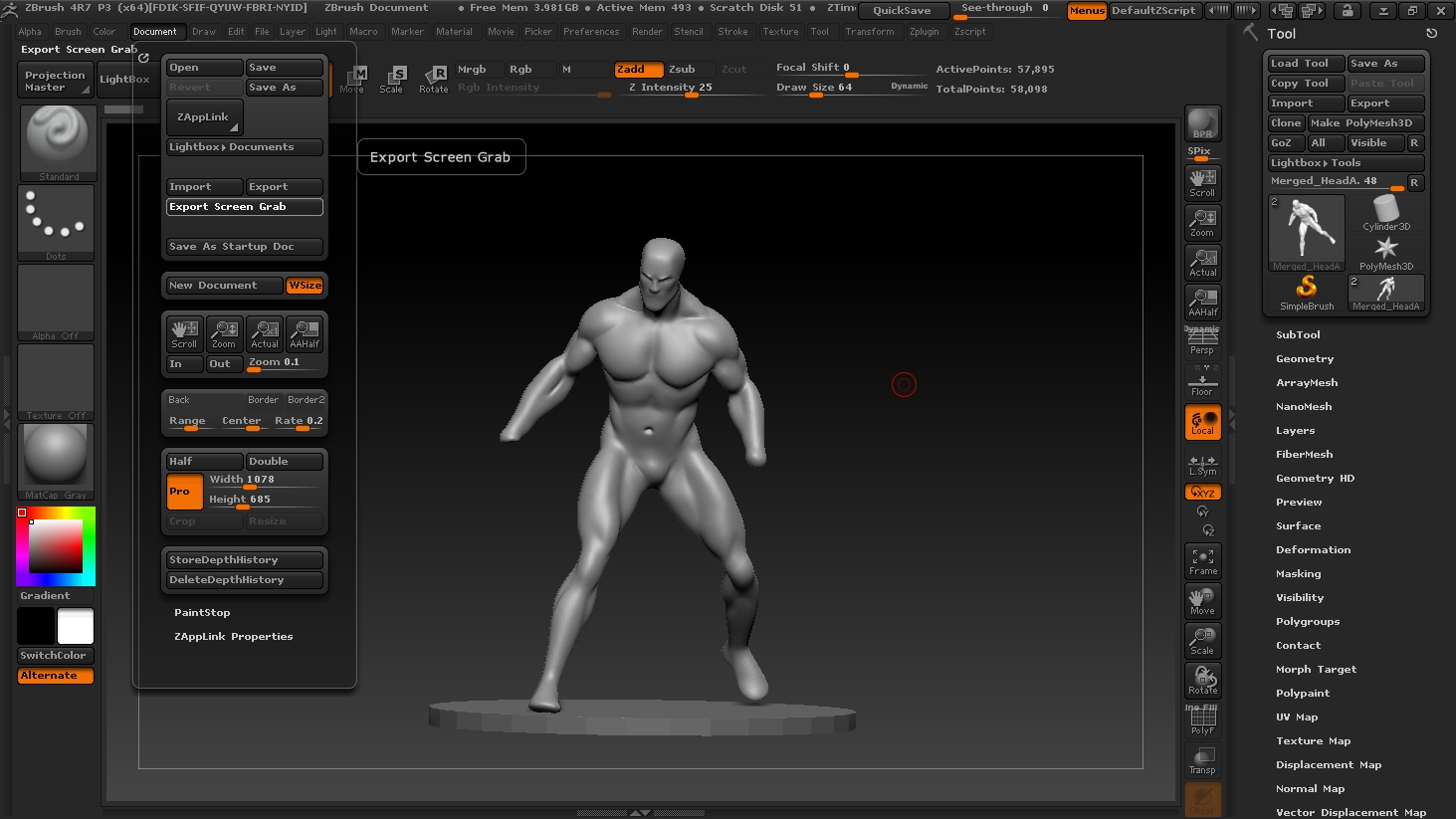Open the Texture Off selector

tap(57, 382)
